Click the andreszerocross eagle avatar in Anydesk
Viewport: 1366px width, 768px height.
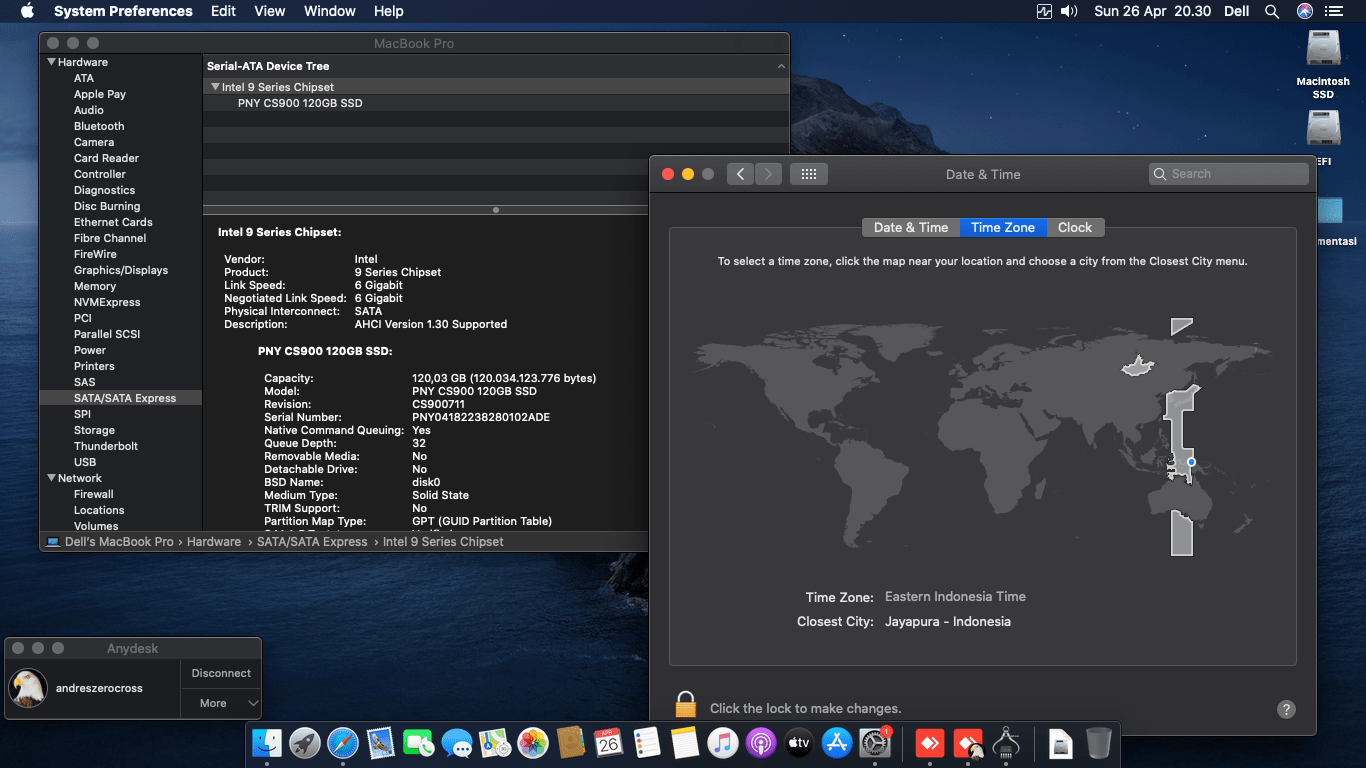point(29,688)
